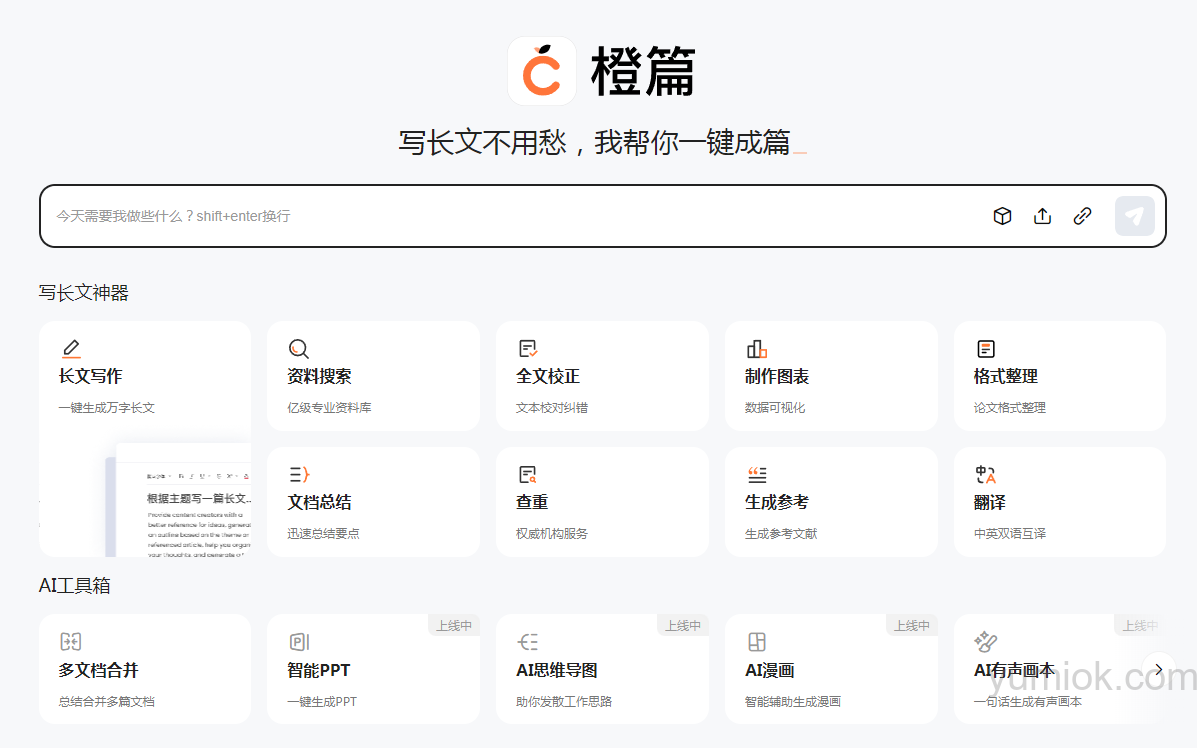Click the plagiarism check icon on the 查重 card

pyautogui.click(x=528, y=475)
